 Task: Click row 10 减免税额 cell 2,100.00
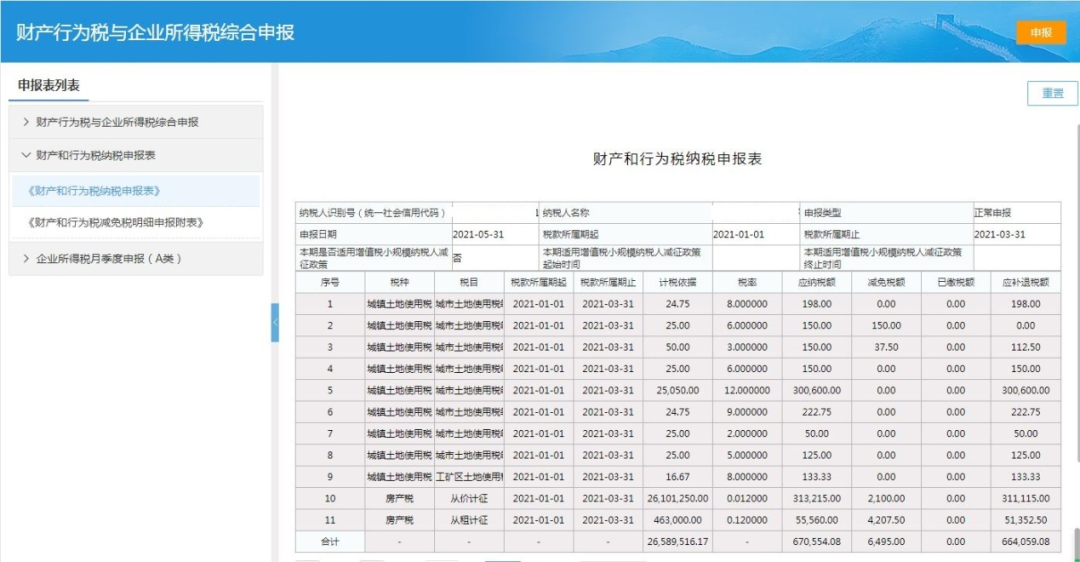click(886, 499)
